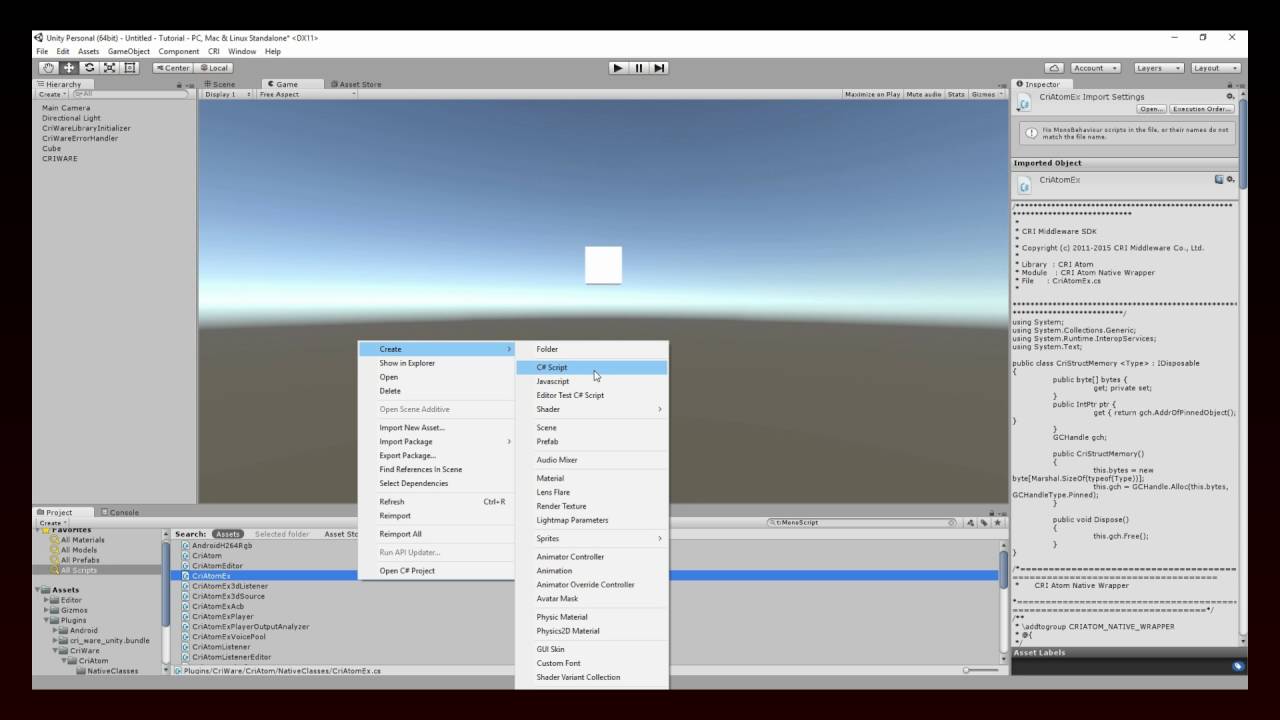Collapse the CriWare folder in tree

click(55, 650)
